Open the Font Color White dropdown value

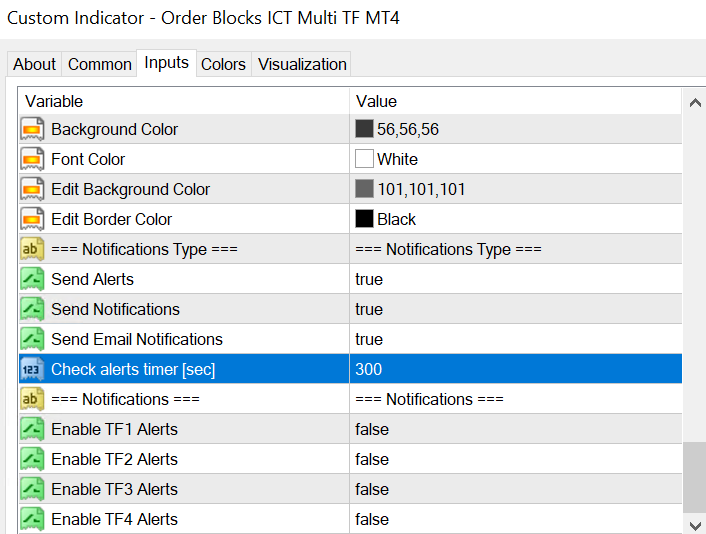[397, 159]
